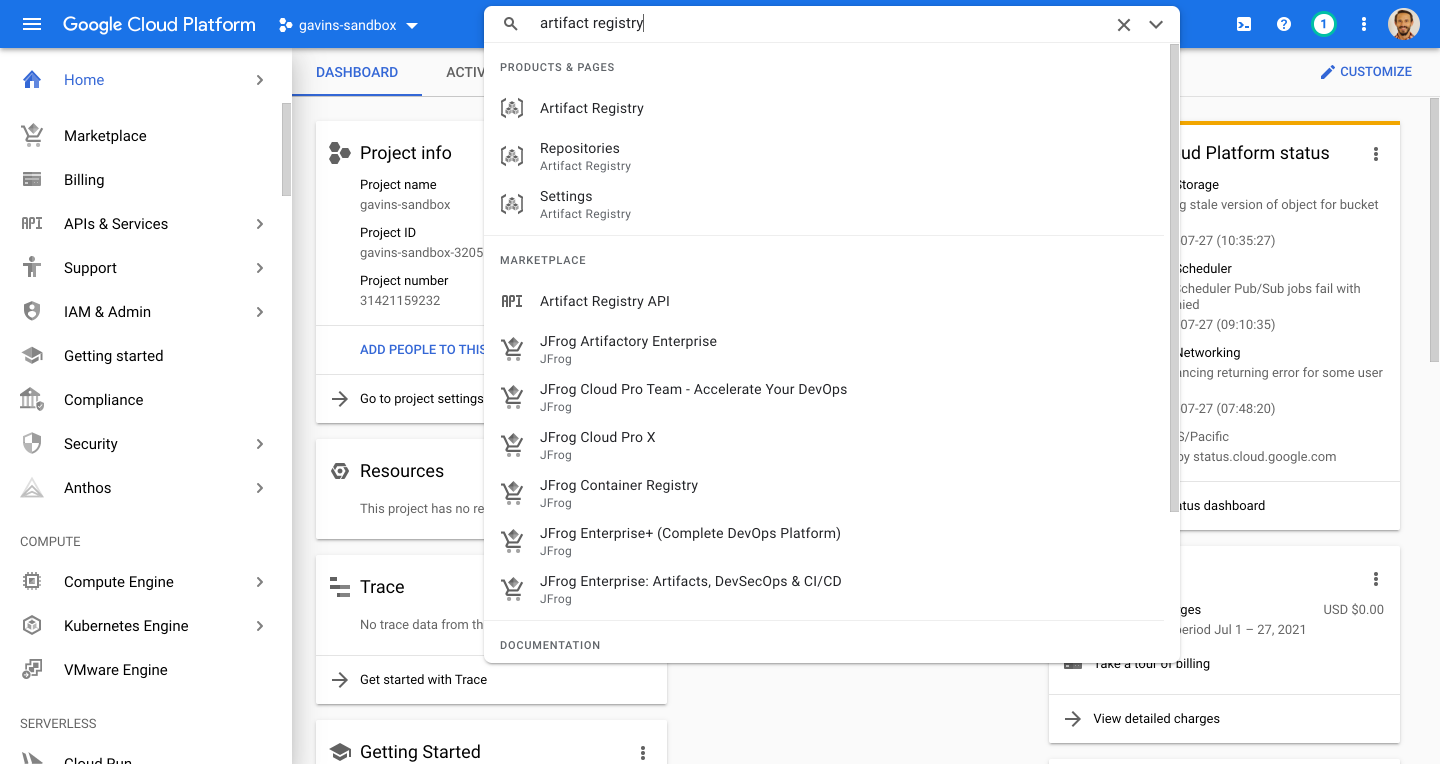
Task: Open View detailed charges link
Action: [1156, 718]
